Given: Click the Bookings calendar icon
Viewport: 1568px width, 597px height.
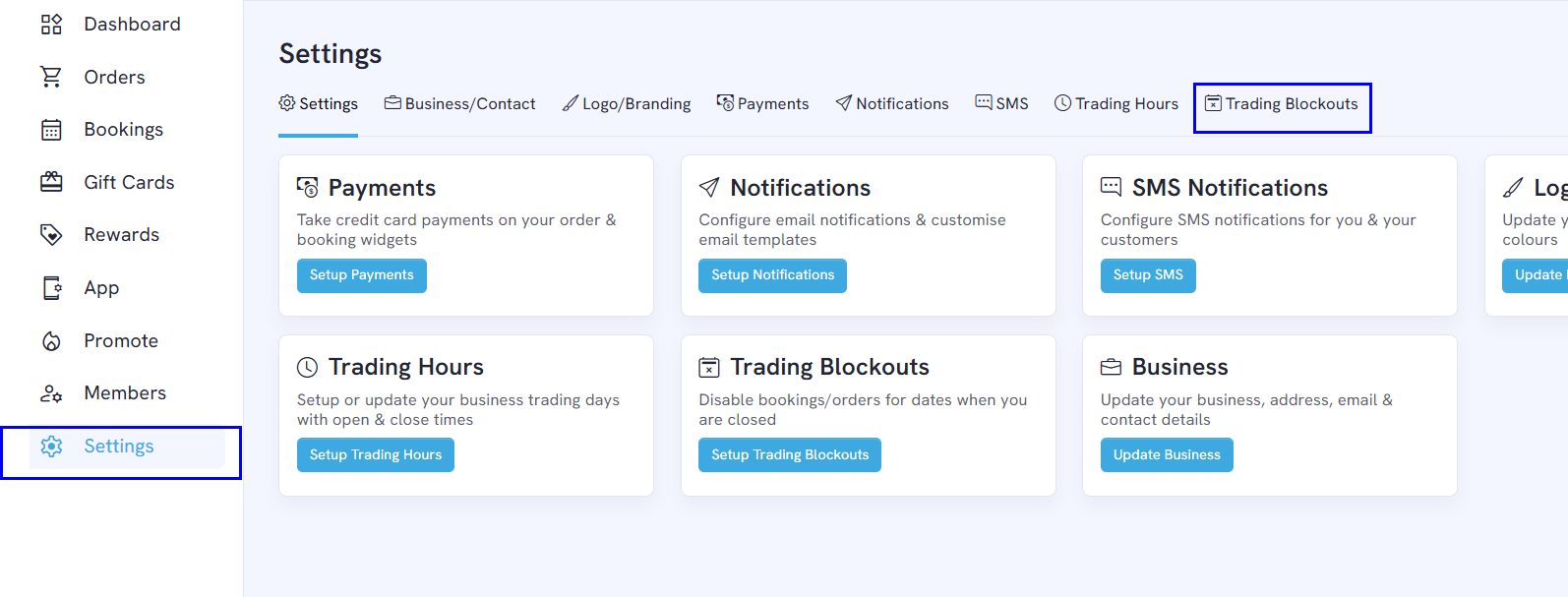Looking at the screenshot, I should point(51,130).
